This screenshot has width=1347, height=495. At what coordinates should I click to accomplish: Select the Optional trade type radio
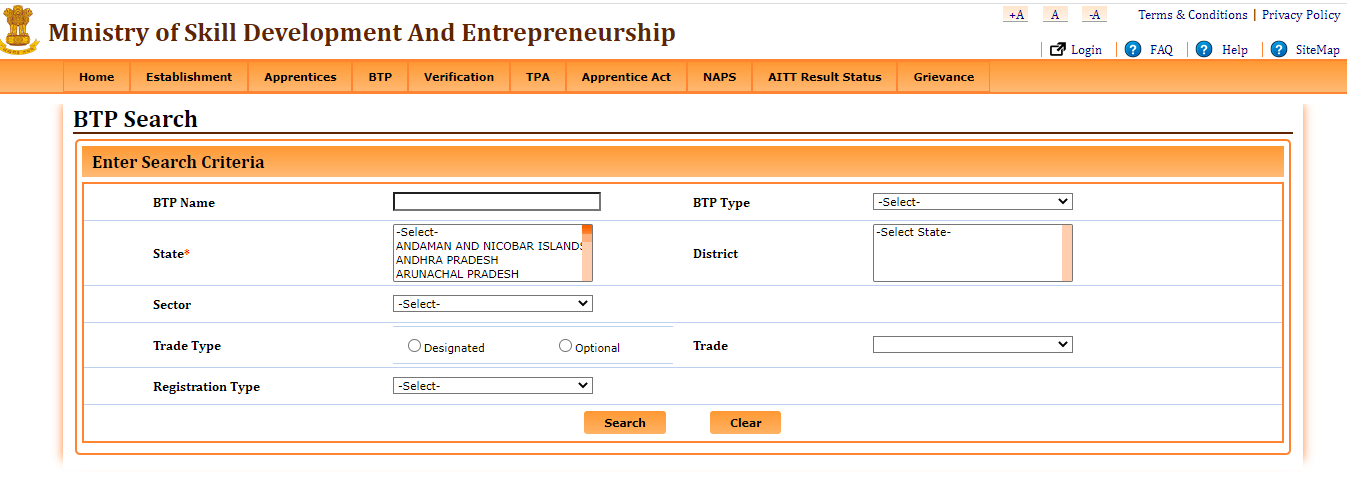click(566, 346)
